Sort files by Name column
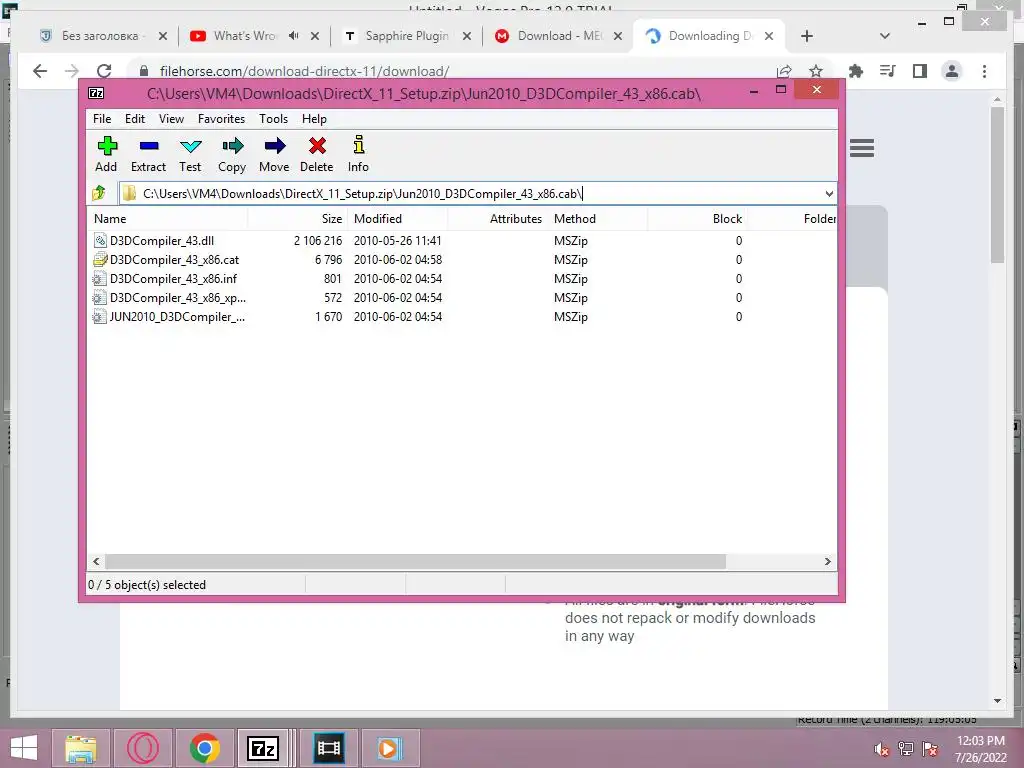 click(167, 219)
